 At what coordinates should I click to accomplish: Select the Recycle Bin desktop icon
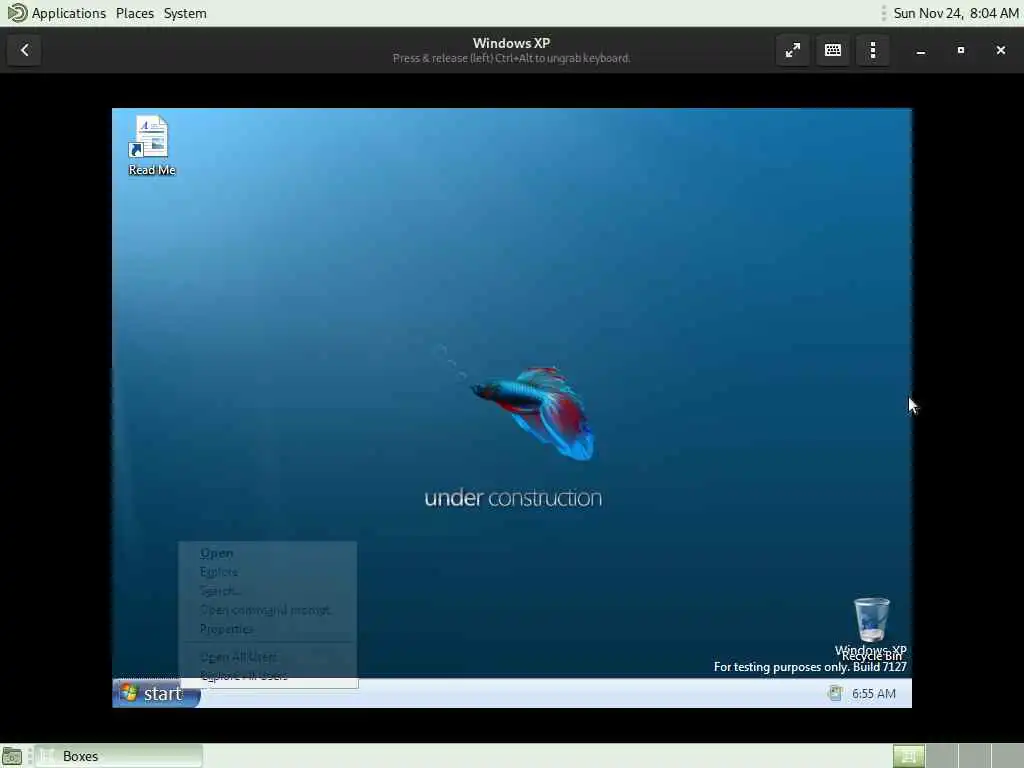click(x=872, y=627)
